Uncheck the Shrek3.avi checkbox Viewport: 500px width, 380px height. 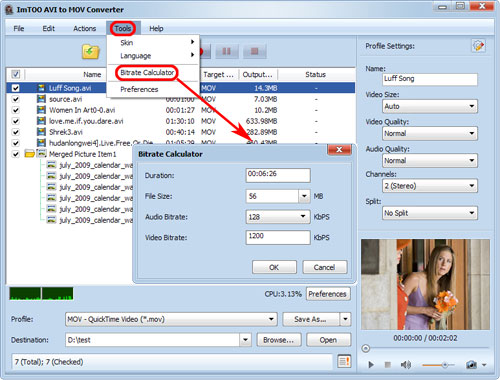[x=16, y=132]
